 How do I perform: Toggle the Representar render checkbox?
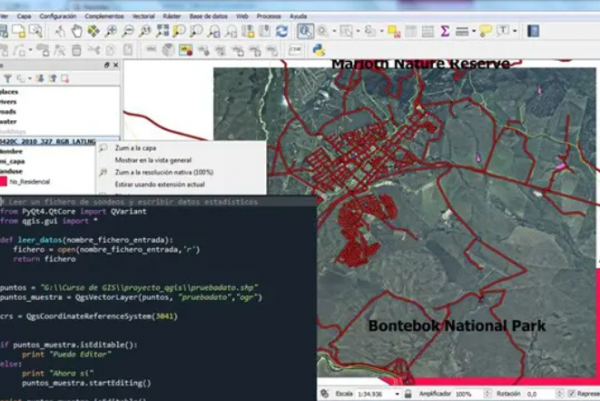(572, 395)
